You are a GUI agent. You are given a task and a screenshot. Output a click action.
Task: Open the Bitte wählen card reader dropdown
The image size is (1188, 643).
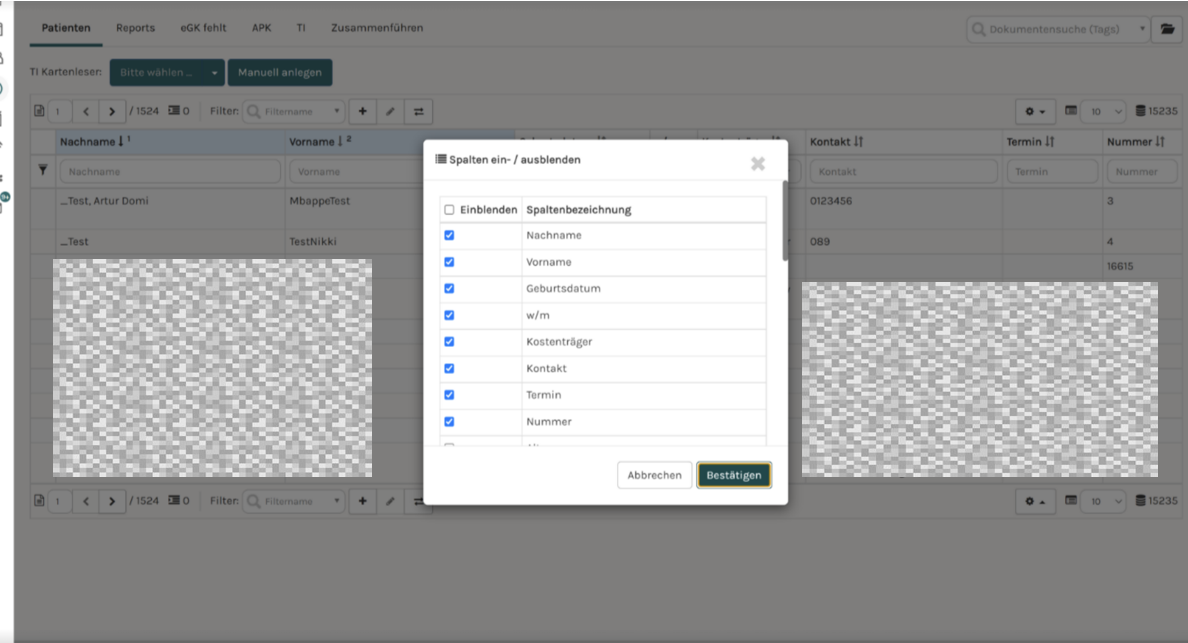click(167, 72)
